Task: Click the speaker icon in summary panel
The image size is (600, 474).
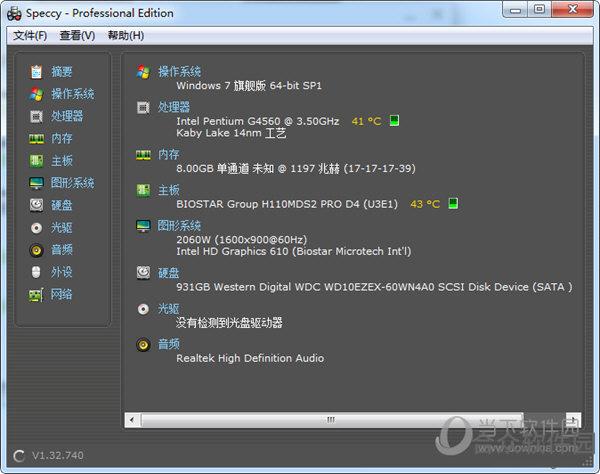Action: pos(143,345)
